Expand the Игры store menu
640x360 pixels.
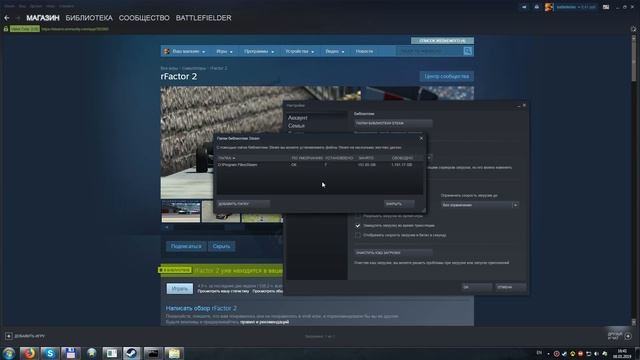[224, 51]
